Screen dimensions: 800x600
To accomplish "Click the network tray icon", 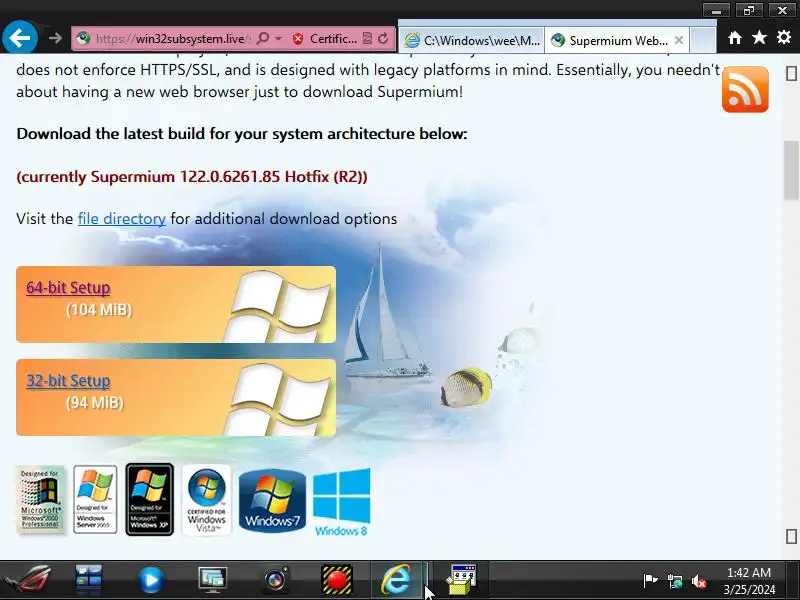I will point(674,581).
